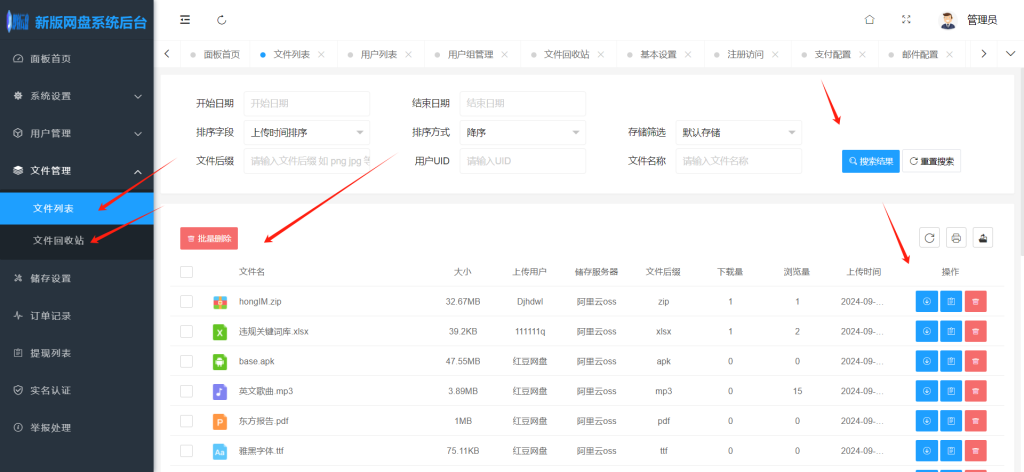
Task: Check the box for 违规关键词库.xlsx row
Action: point(187,332)
